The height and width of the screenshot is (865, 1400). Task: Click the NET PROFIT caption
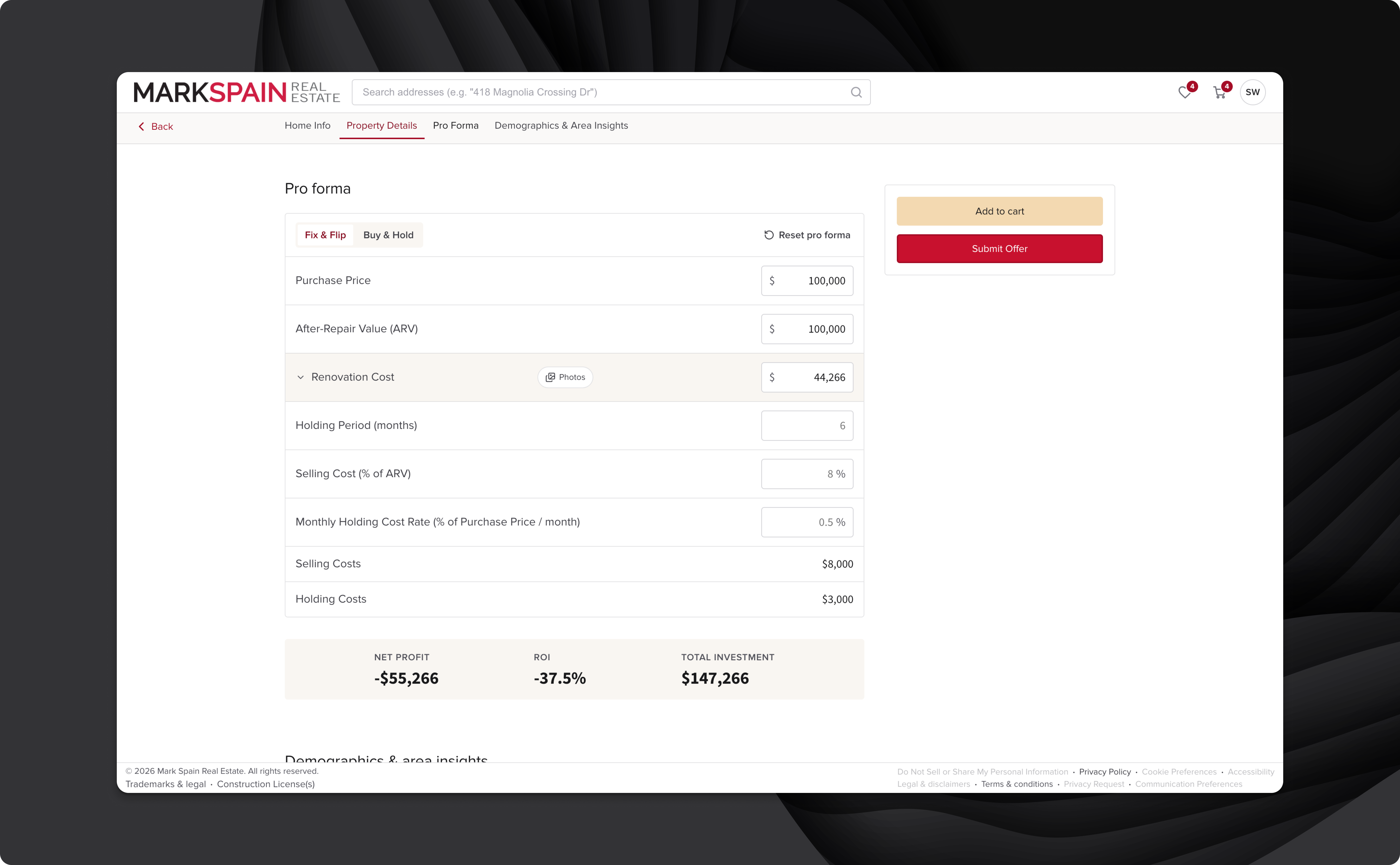coord(402,657)
